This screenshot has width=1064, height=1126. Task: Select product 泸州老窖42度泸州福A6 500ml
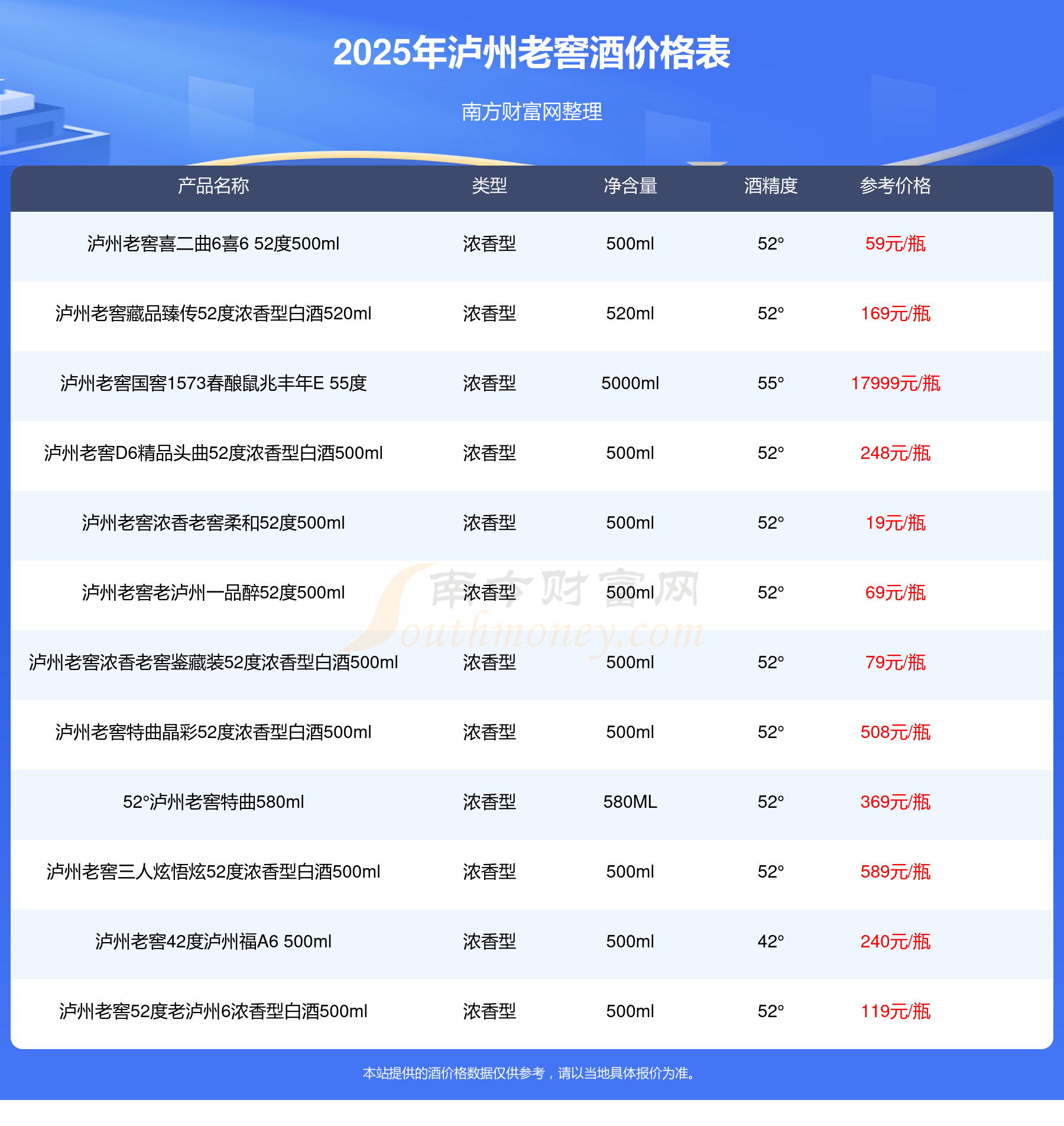pos(213,941)
